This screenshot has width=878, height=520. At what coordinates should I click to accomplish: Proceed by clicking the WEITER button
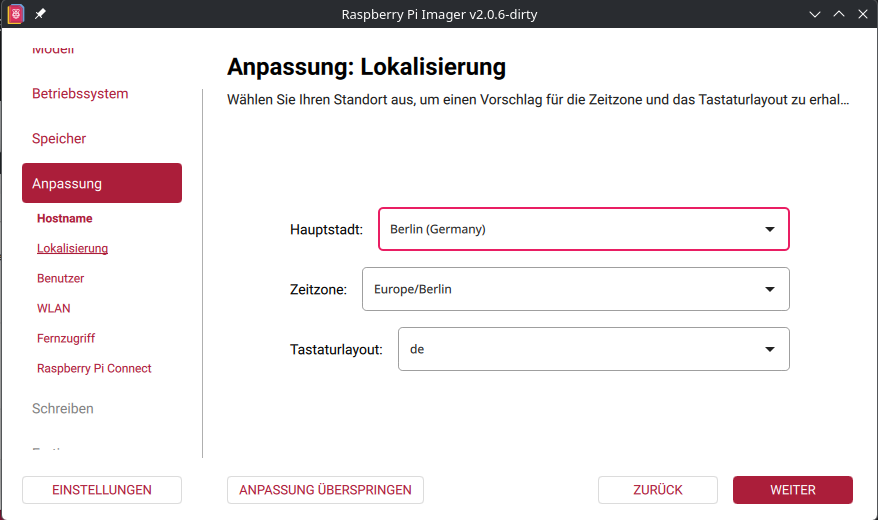pos(792,490)
